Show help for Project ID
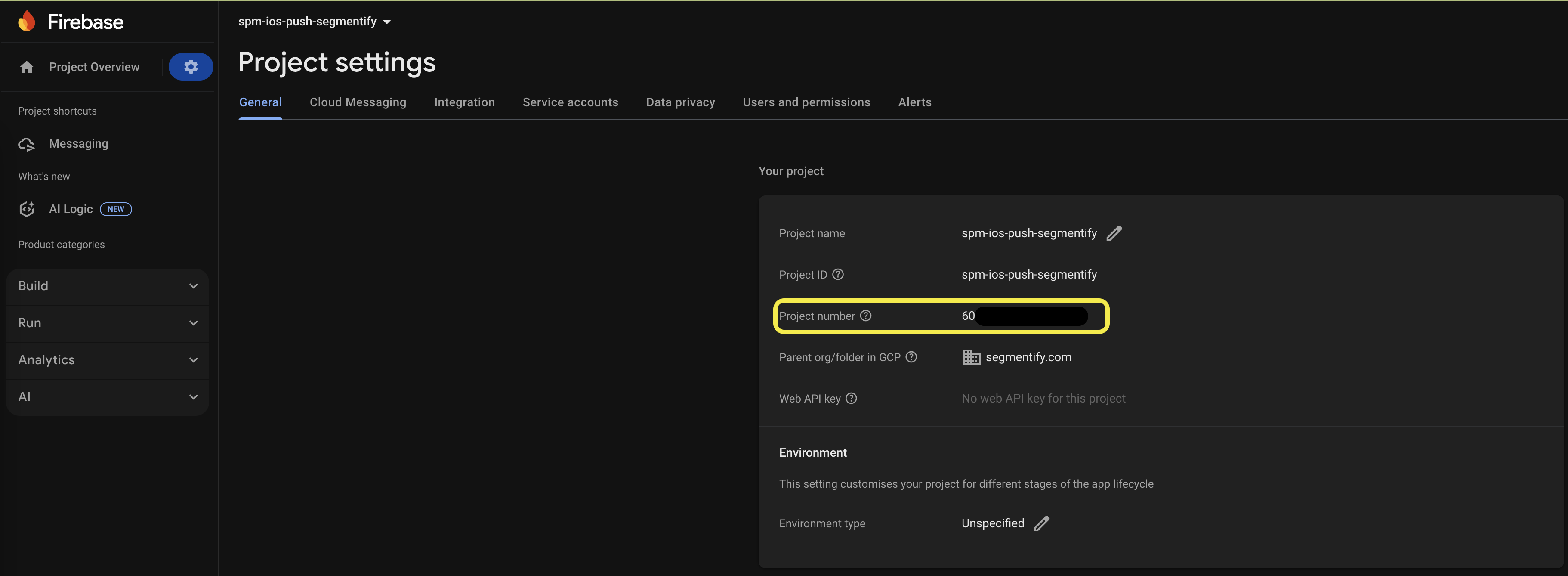1568x576 pixels. click(x=837, y=275)
